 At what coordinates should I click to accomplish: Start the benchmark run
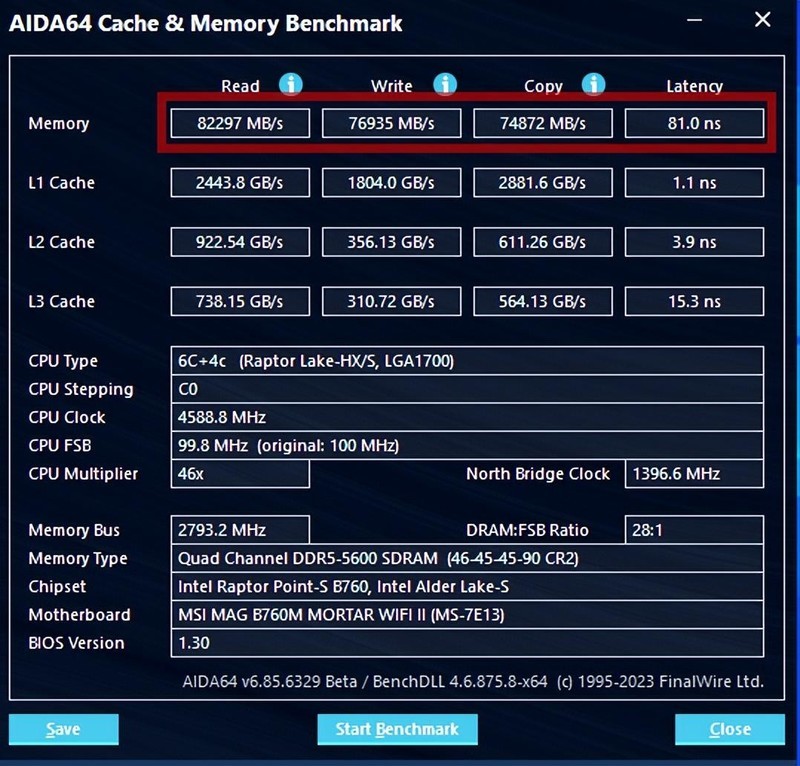tap(397, 729)
